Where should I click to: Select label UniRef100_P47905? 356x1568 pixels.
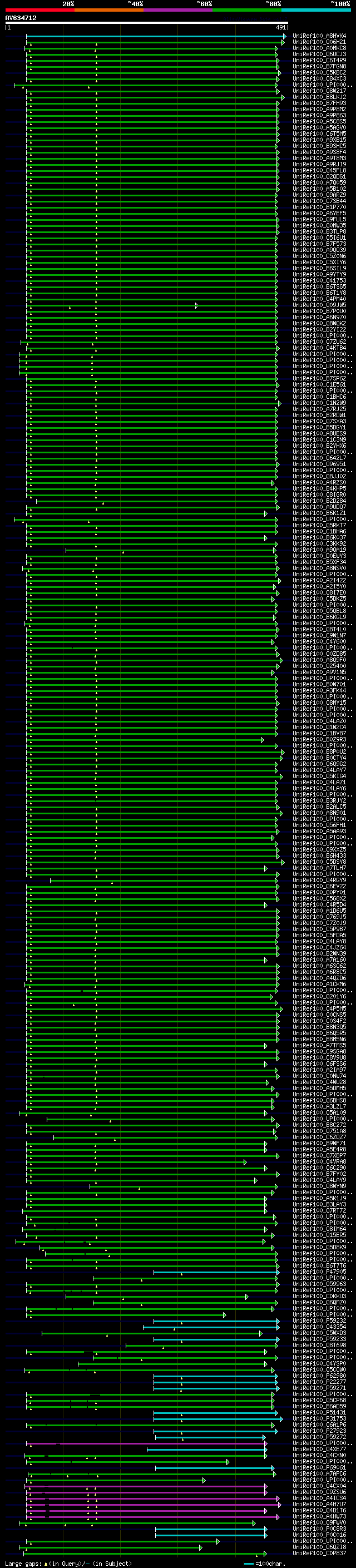[x=319, y=1272]
